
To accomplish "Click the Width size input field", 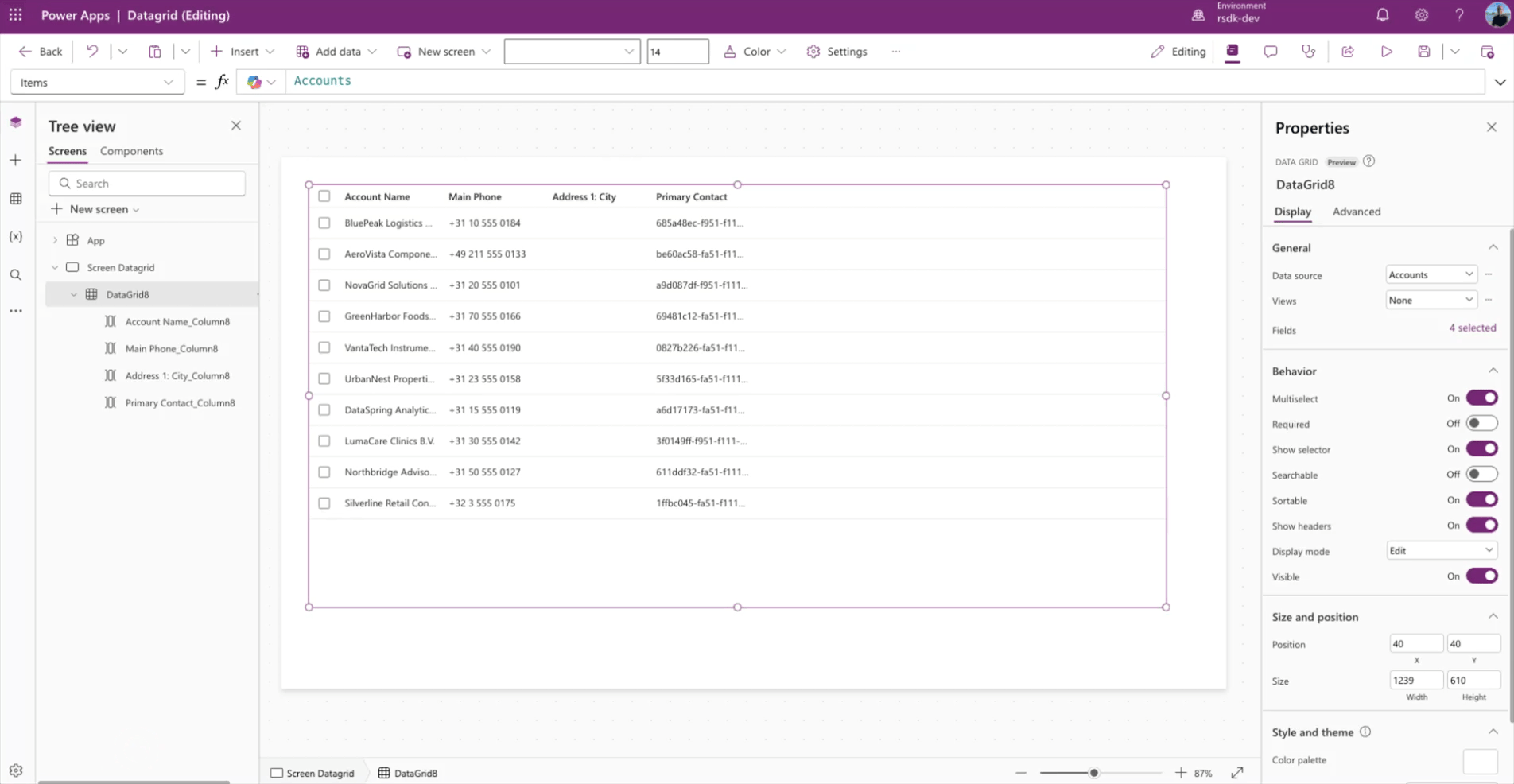I will 1416,681.
